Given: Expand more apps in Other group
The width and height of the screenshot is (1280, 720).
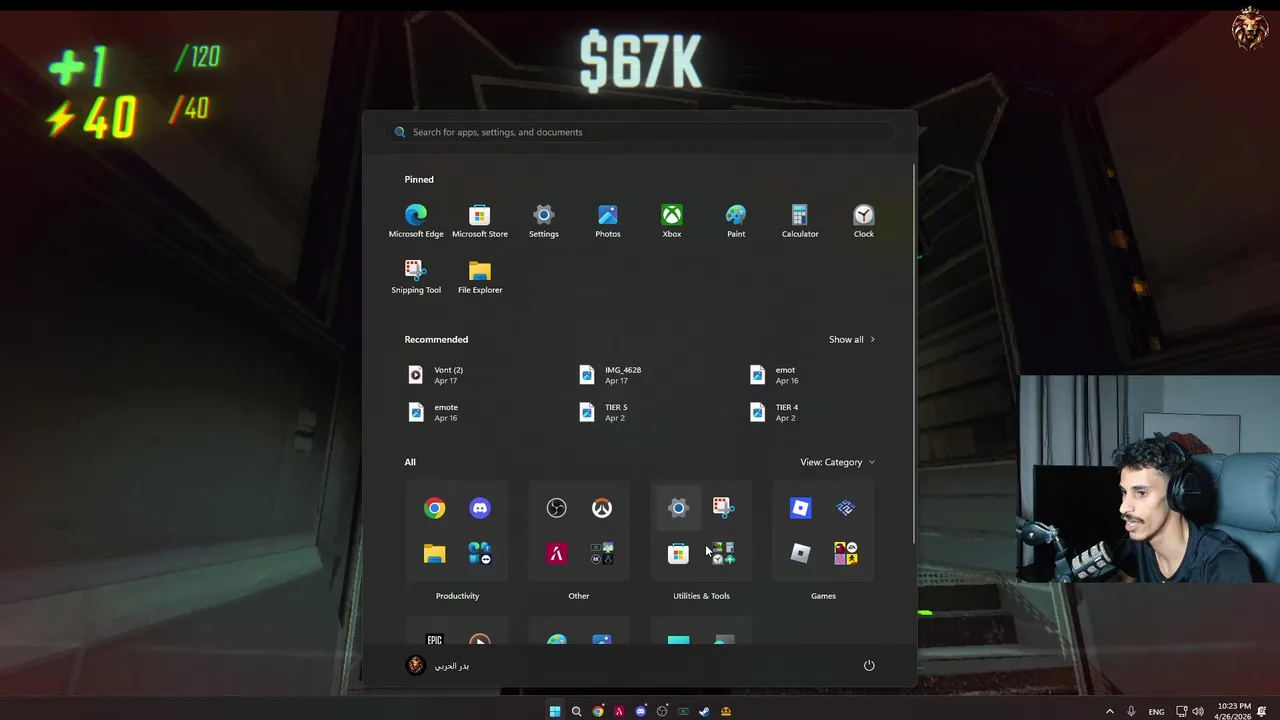Looking at the screenshot, I should (x=602, y=554).
